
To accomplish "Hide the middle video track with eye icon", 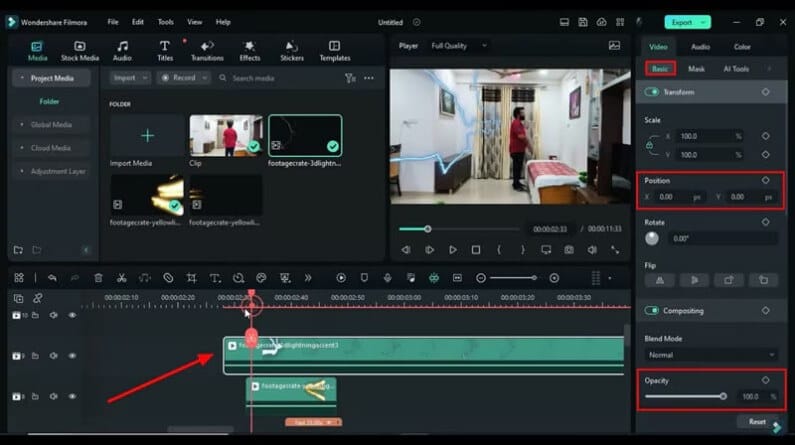I will (72, 356).
